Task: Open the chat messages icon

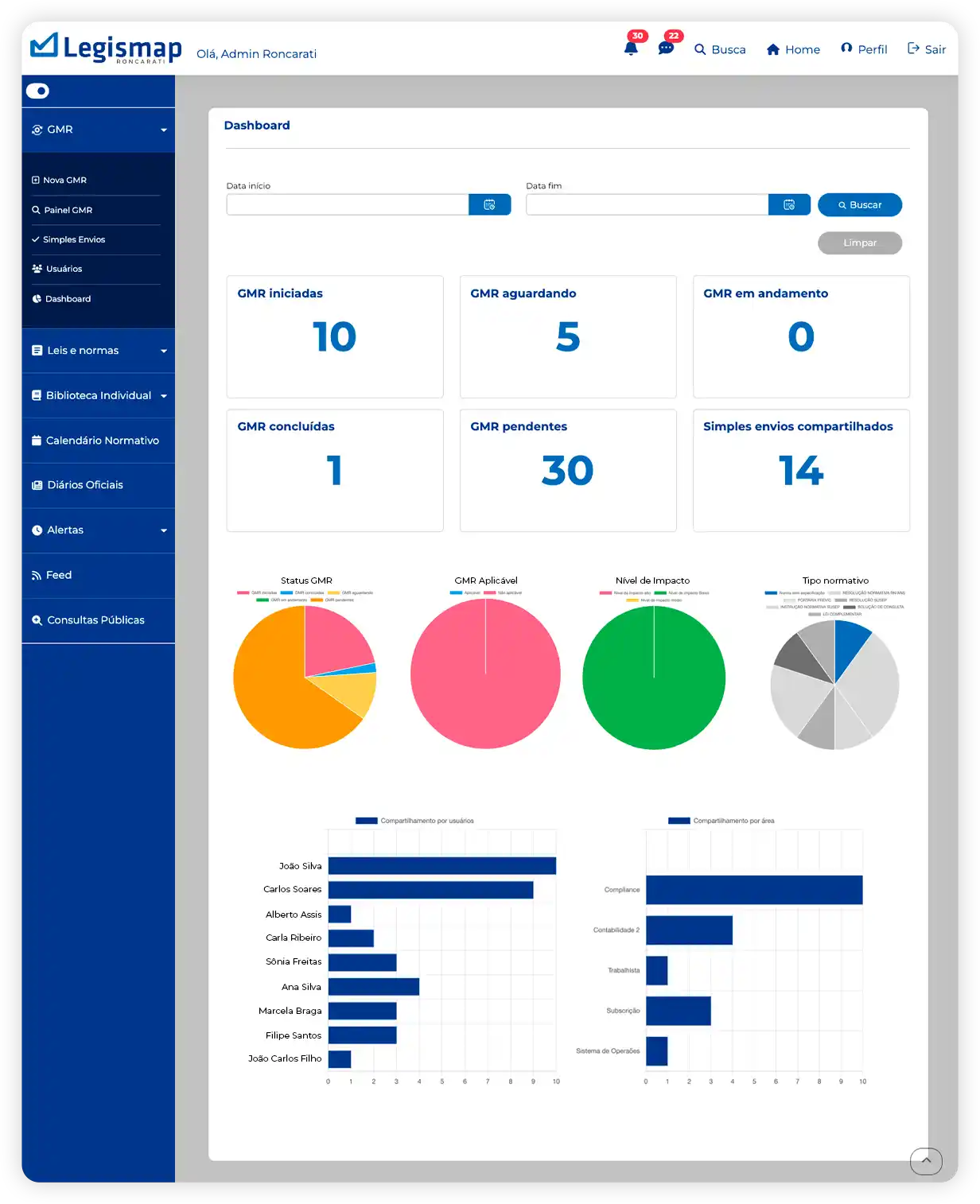Action: (x=666, y=49)
